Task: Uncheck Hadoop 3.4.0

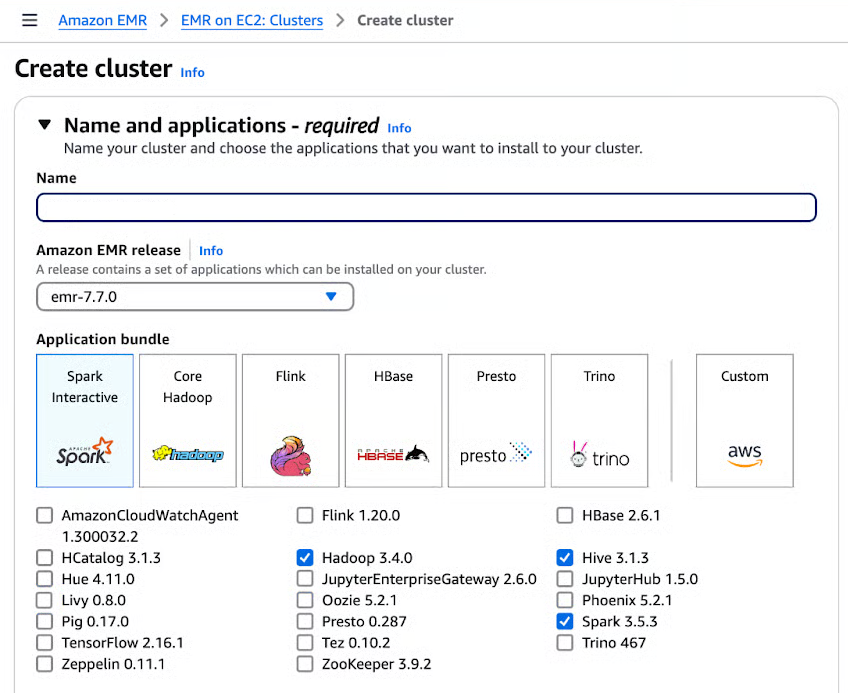Action: point(305,558)
